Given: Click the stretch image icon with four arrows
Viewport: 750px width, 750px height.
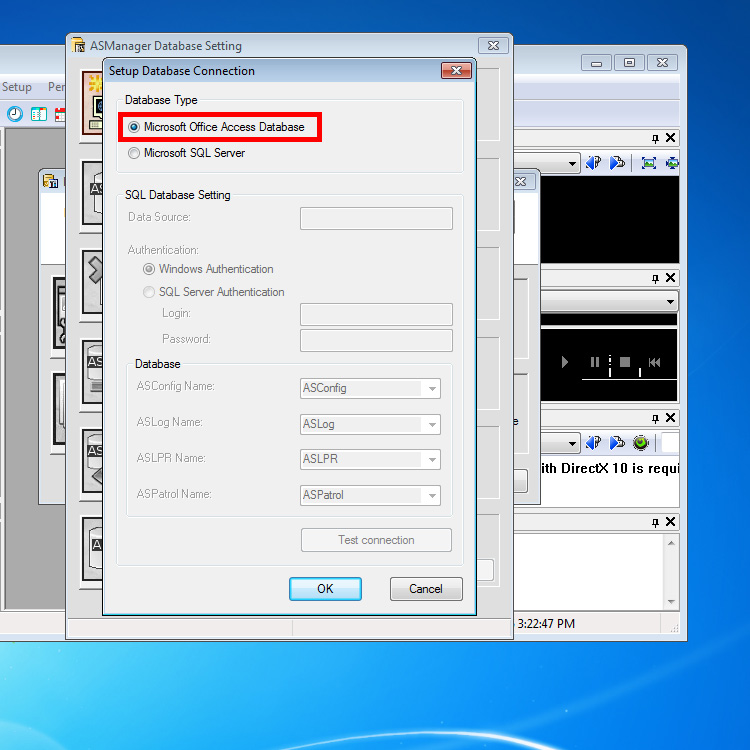Looking at the screenshot, I should (x=672, y=163).
